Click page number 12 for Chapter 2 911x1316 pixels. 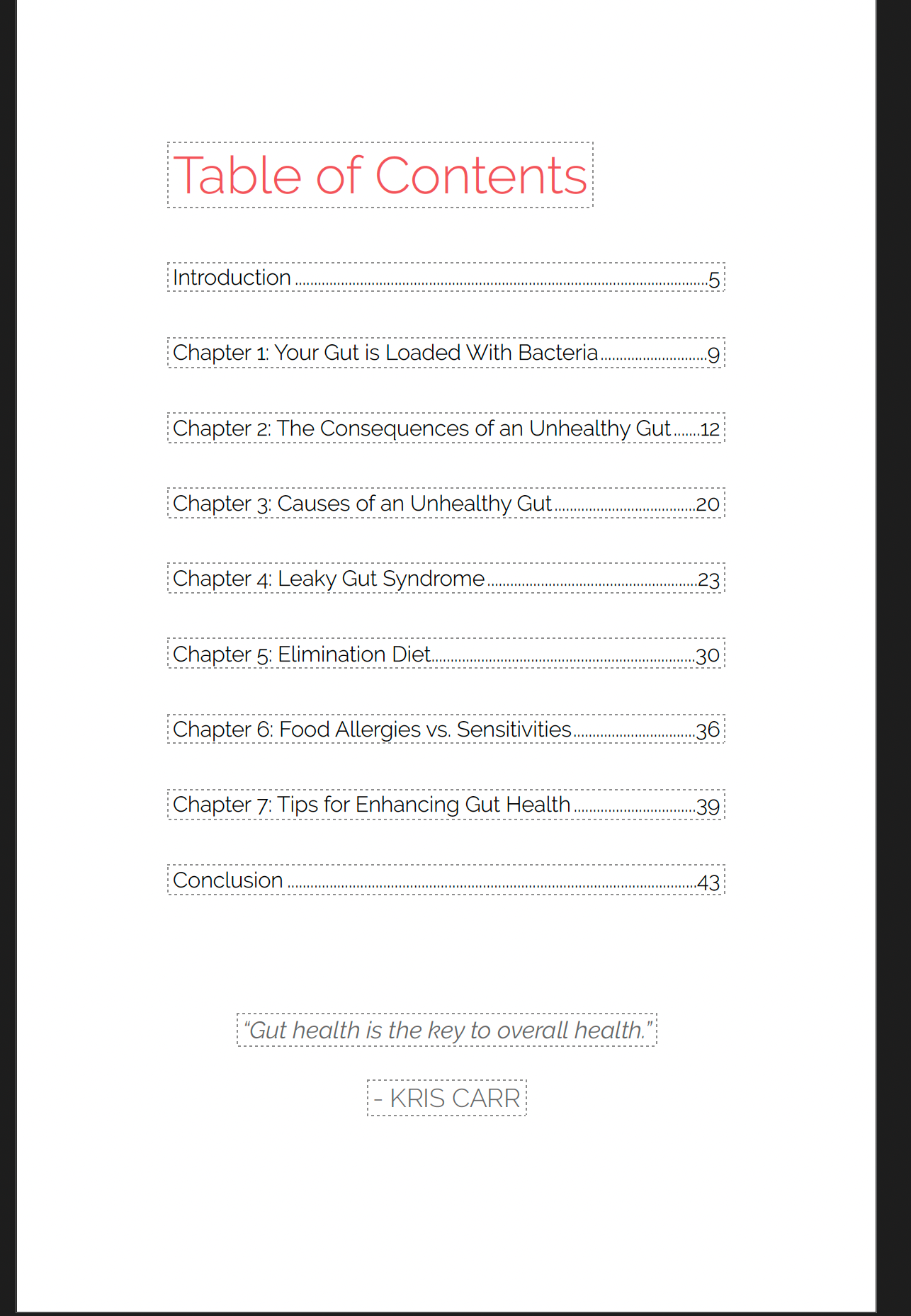[710, 430]
